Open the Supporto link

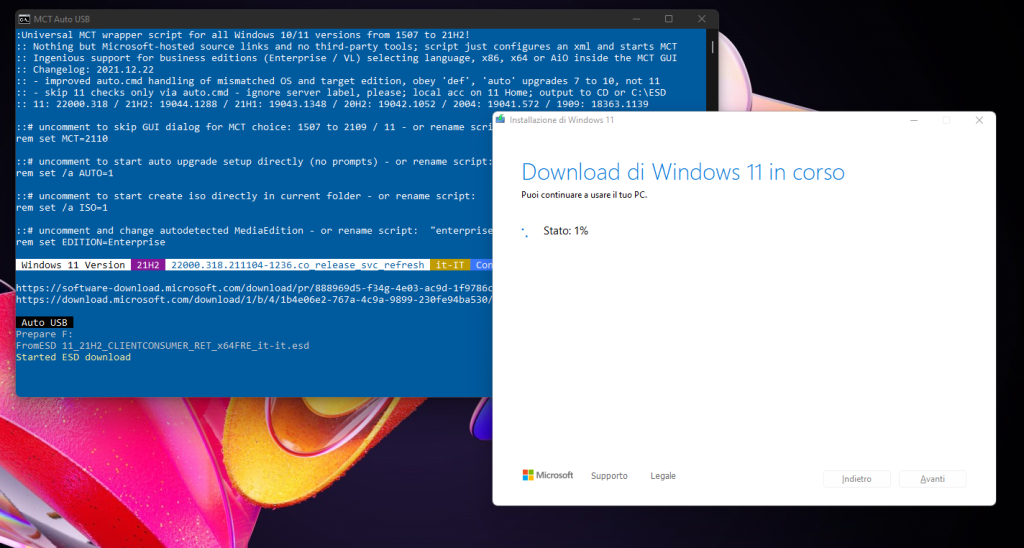[x=609, y=476]
